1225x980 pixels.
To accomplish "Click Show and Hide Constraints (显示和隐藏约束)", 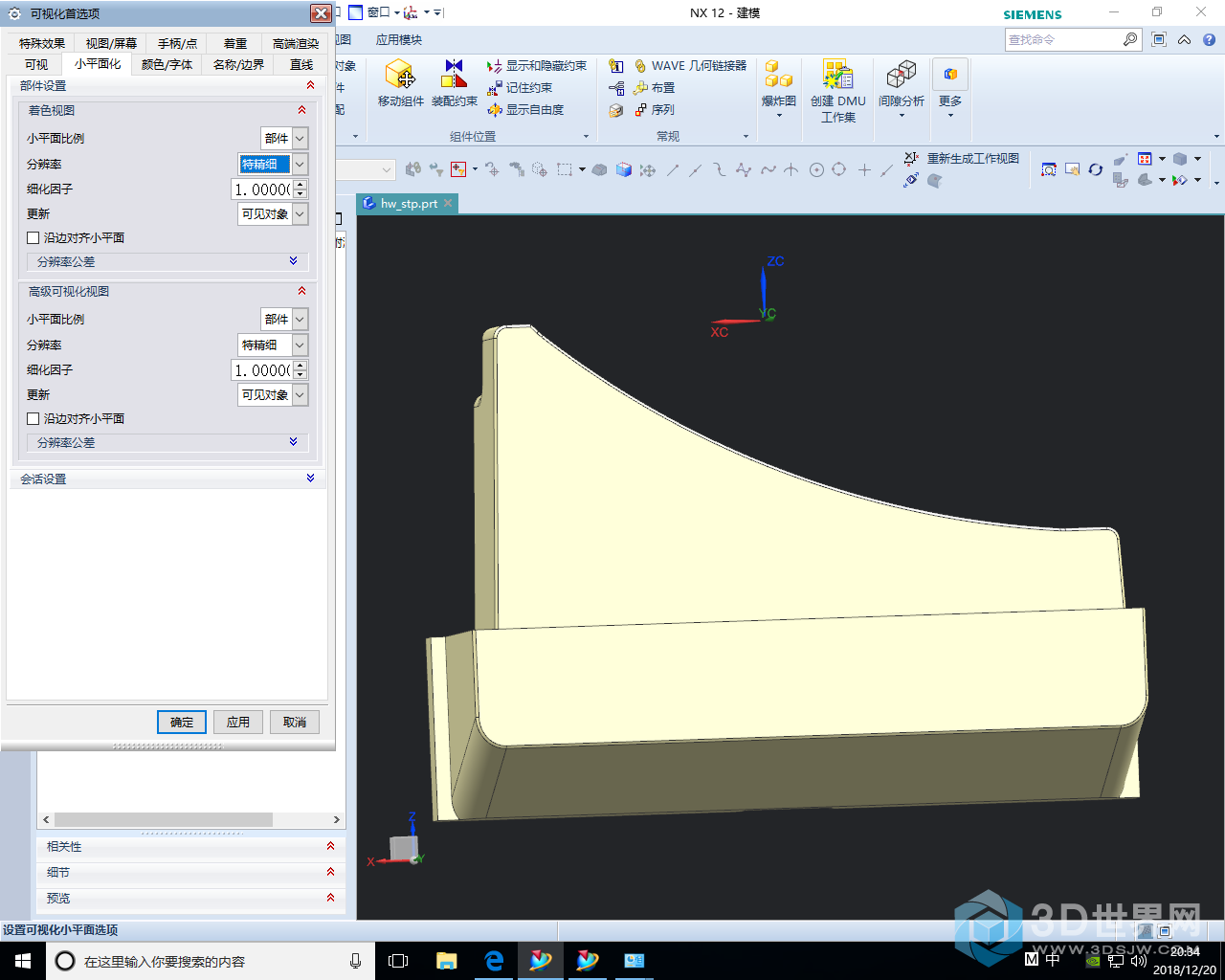I will click(x=537, y=66).
